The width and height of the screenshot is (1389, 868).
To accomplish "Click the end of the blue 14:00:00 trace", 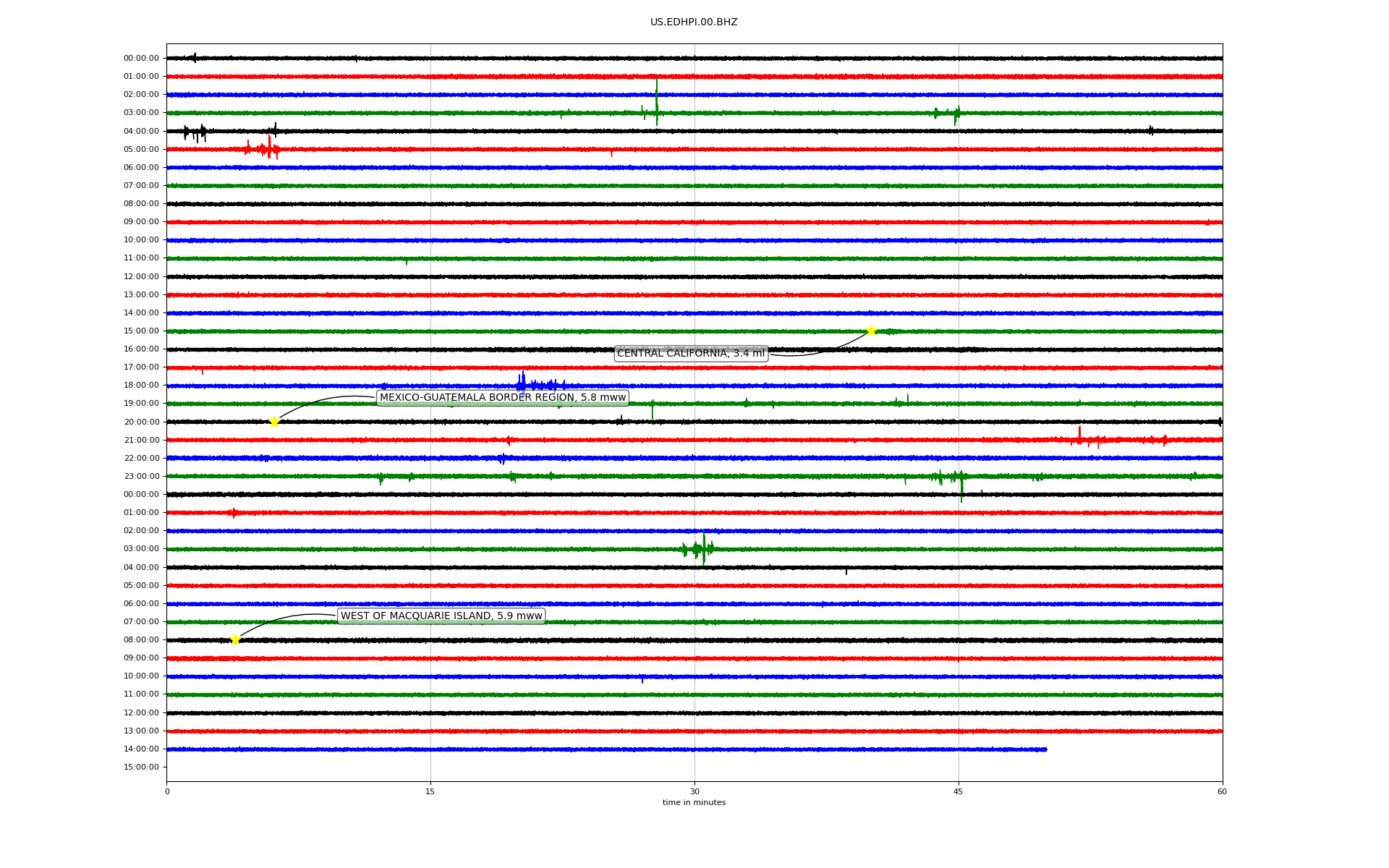I will point(1045,749).
